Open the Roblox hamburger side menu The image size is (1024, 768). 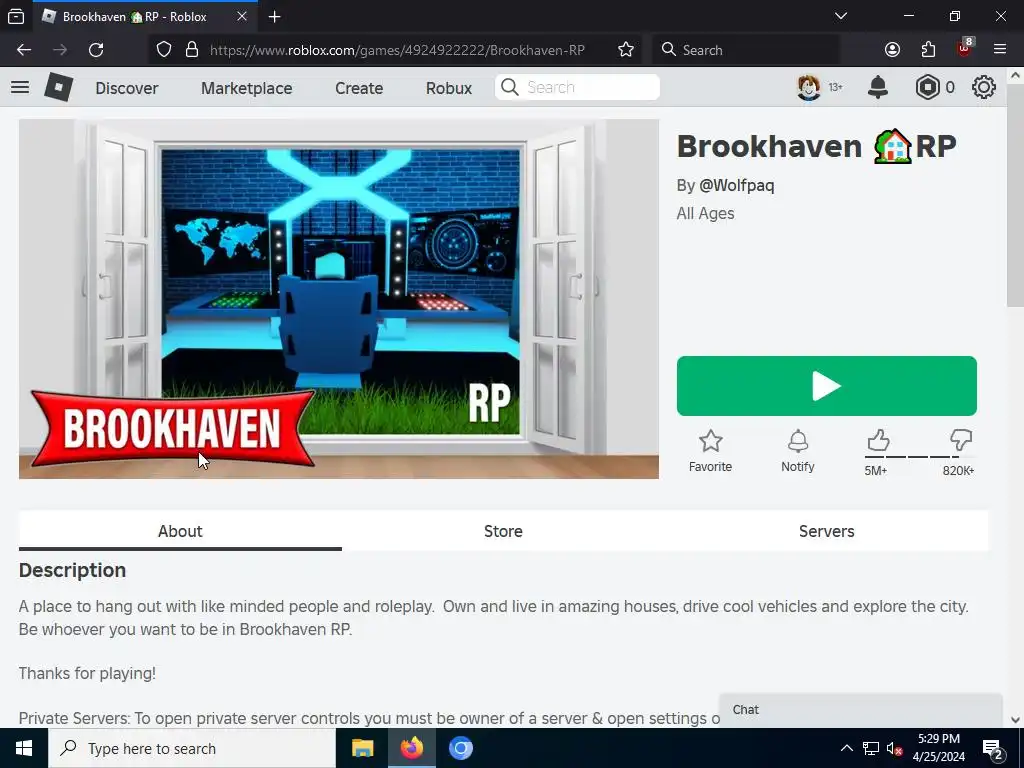coord(20,87)
